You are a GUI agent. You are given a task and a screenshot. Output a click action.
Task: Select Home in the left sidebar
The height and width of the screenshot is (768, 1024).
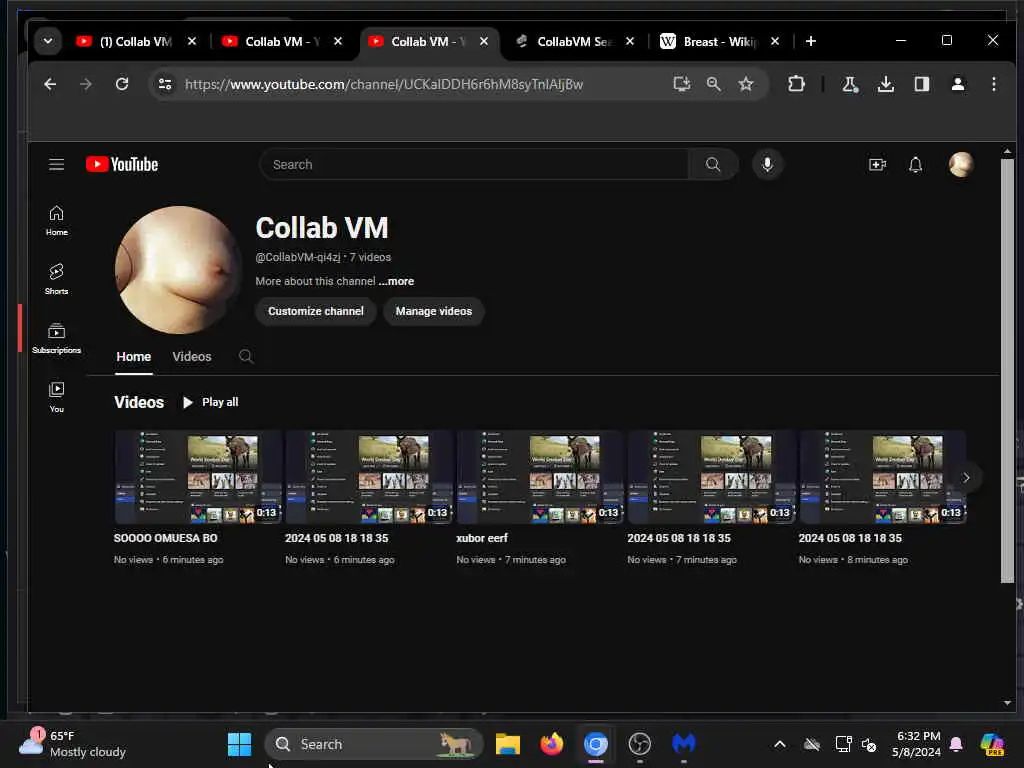57,221
